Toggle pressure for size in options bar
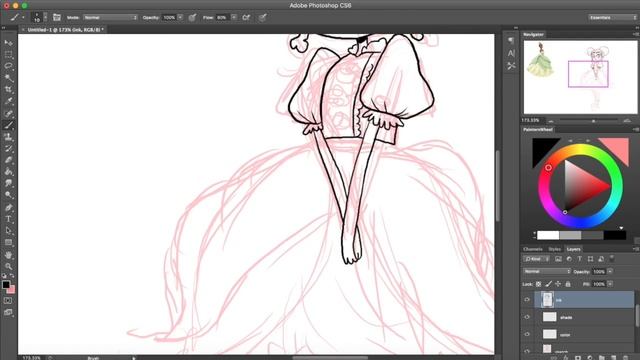The image size is (640, 360). [x=263, y=18]
